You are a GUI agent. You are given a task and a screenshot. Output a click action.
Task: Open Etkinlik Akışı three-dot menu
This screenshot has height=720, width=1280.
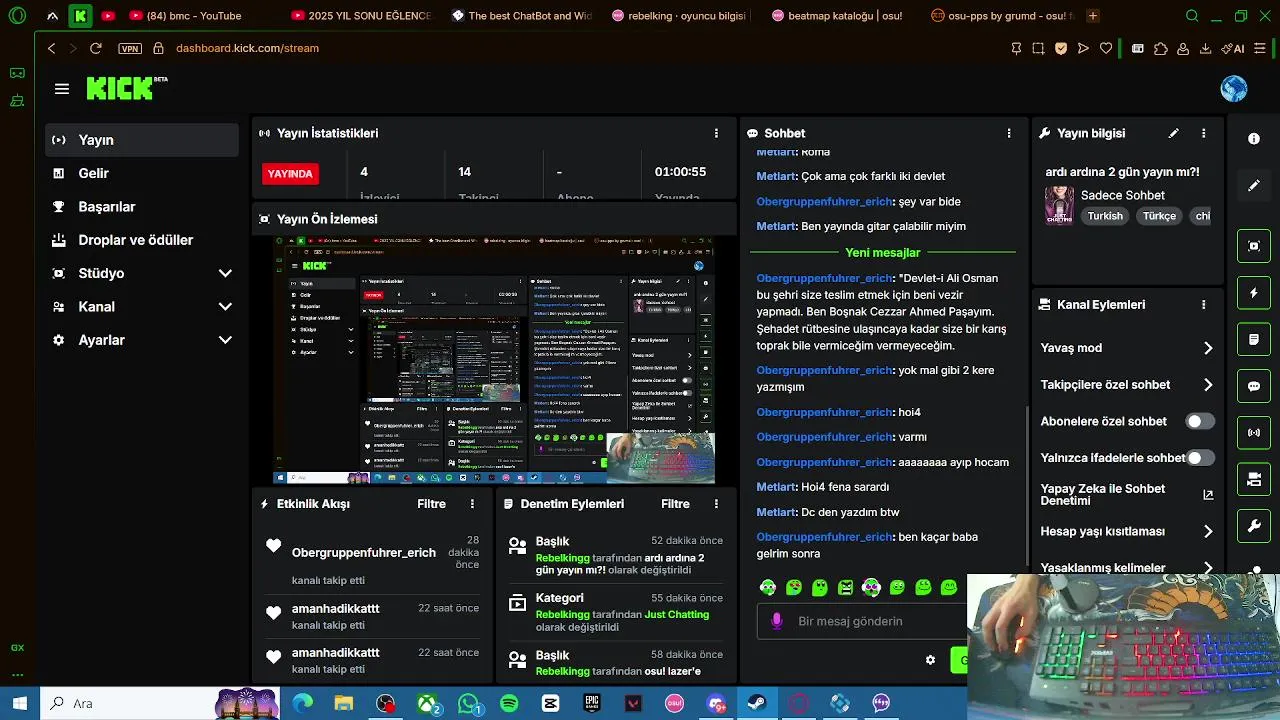click(472, 504)
